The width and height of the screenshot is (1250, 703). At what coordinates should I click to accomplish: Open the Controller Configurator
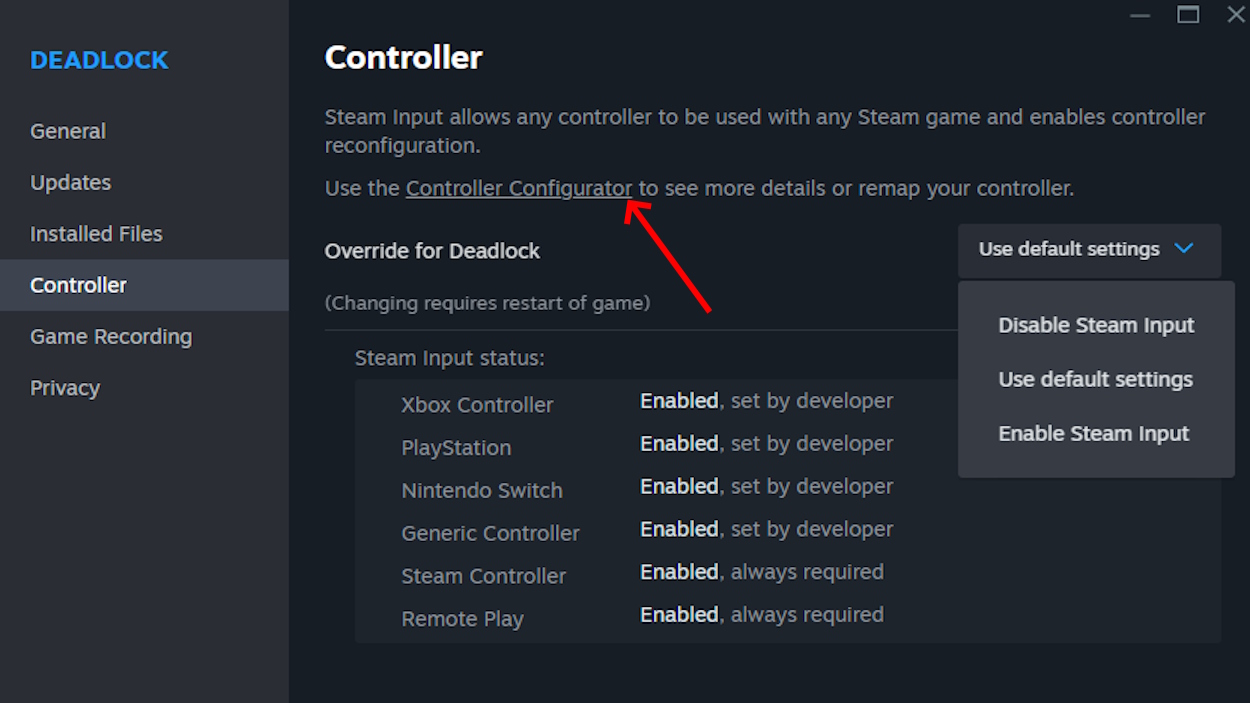[518, 188]
